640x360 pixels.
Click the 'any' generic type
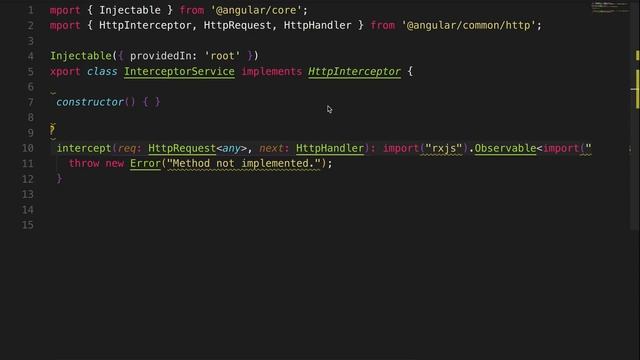click(231, 148)
